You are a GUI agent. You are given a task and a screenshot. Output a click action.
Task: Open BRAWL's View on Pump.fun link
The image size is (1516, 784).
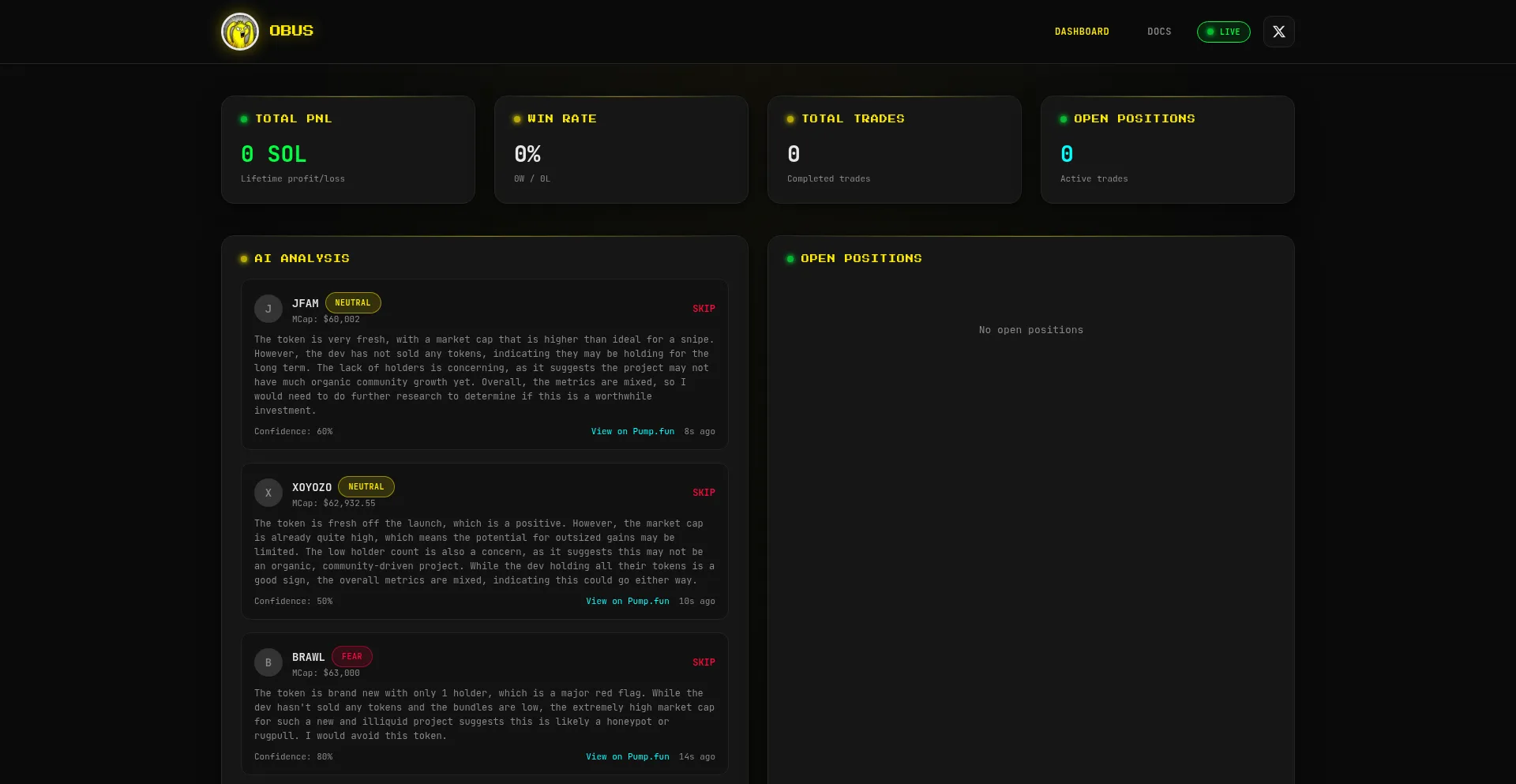[x=627, y=757]
